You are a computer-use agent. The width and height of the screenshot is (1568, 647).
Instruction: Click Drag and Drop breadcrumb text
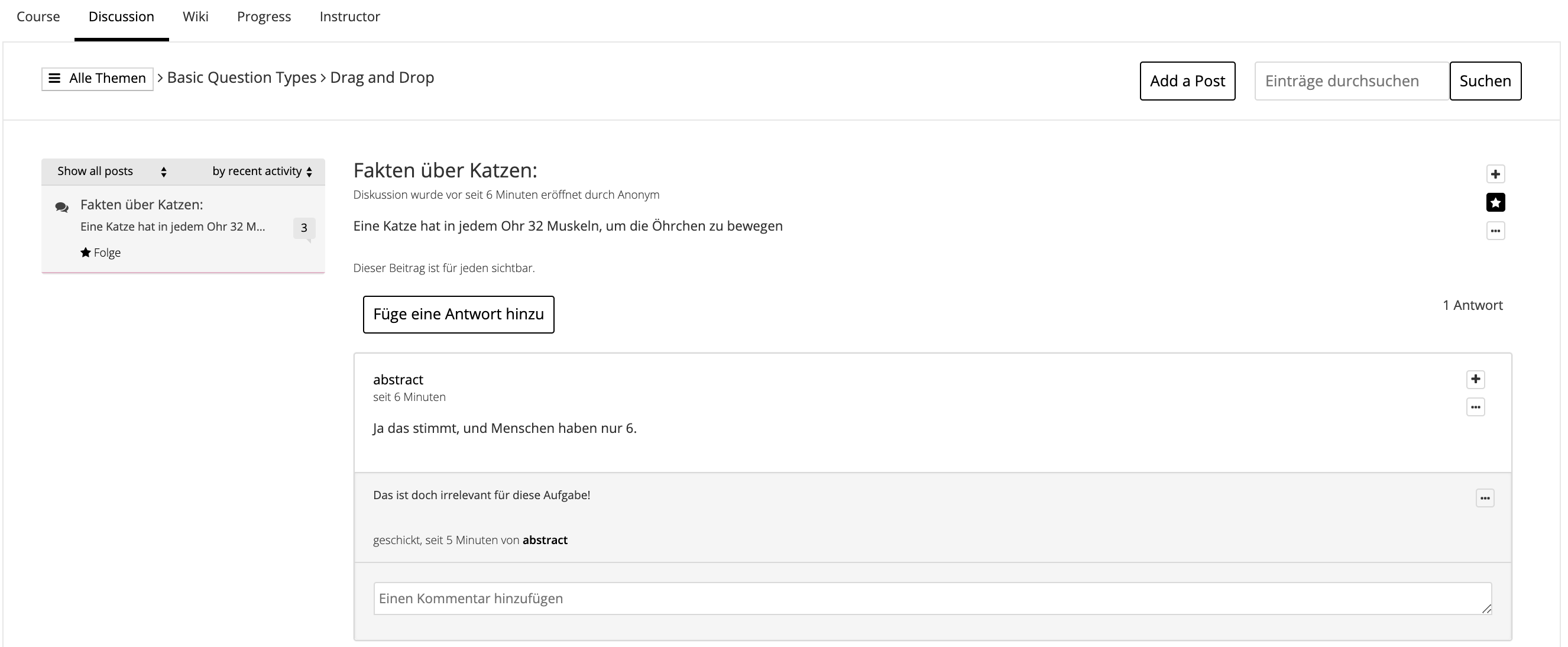(x=381, y=77)
